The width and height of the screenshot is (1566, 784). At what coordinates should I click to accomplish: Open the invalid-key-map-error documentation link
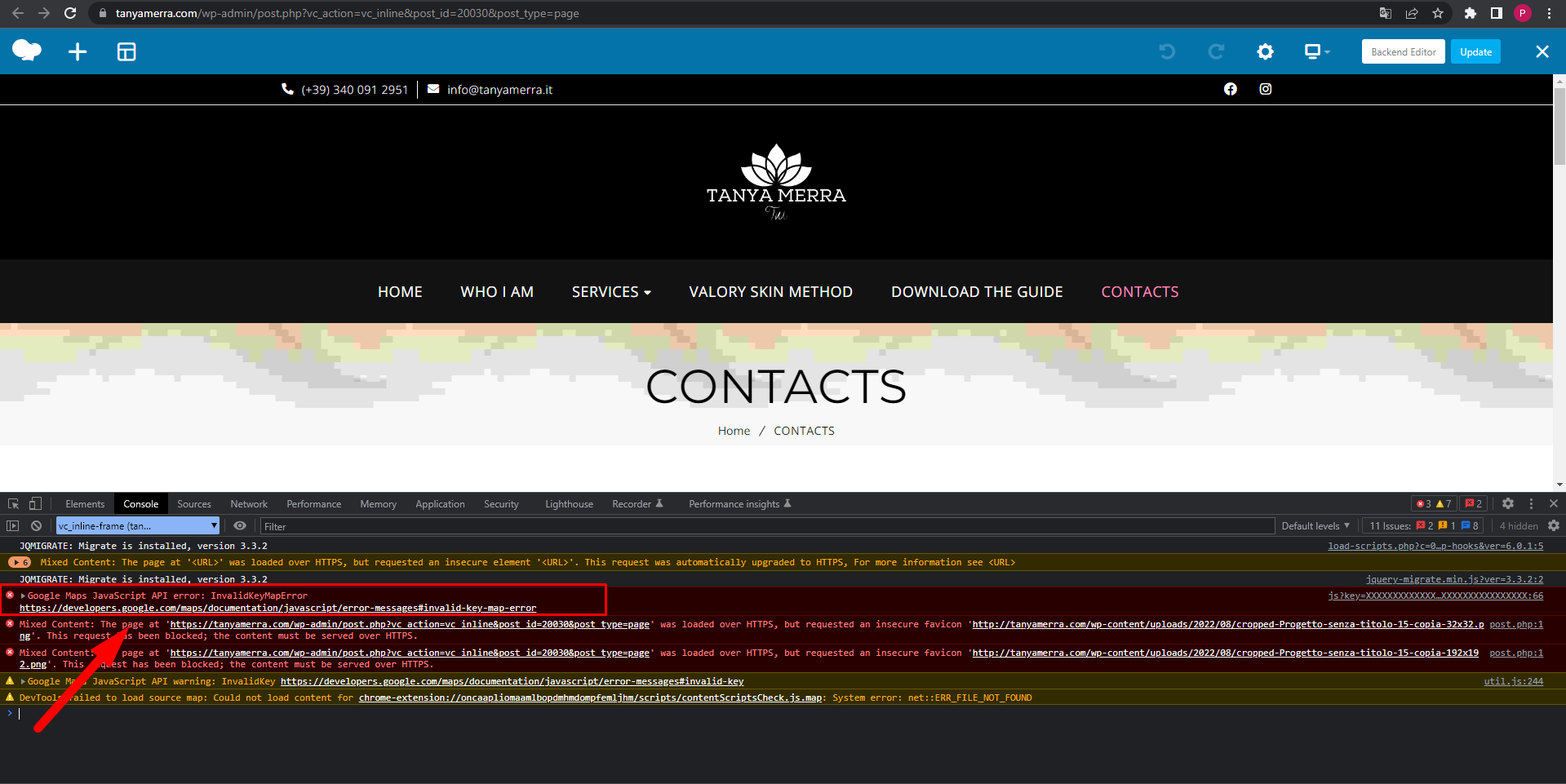[278, 609]
